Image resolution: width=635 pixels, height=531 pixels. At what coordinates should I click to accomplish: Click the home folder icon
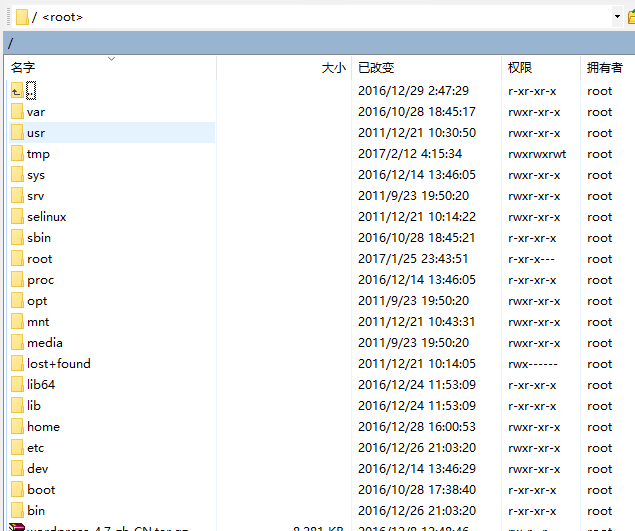[x=17, y=427]
